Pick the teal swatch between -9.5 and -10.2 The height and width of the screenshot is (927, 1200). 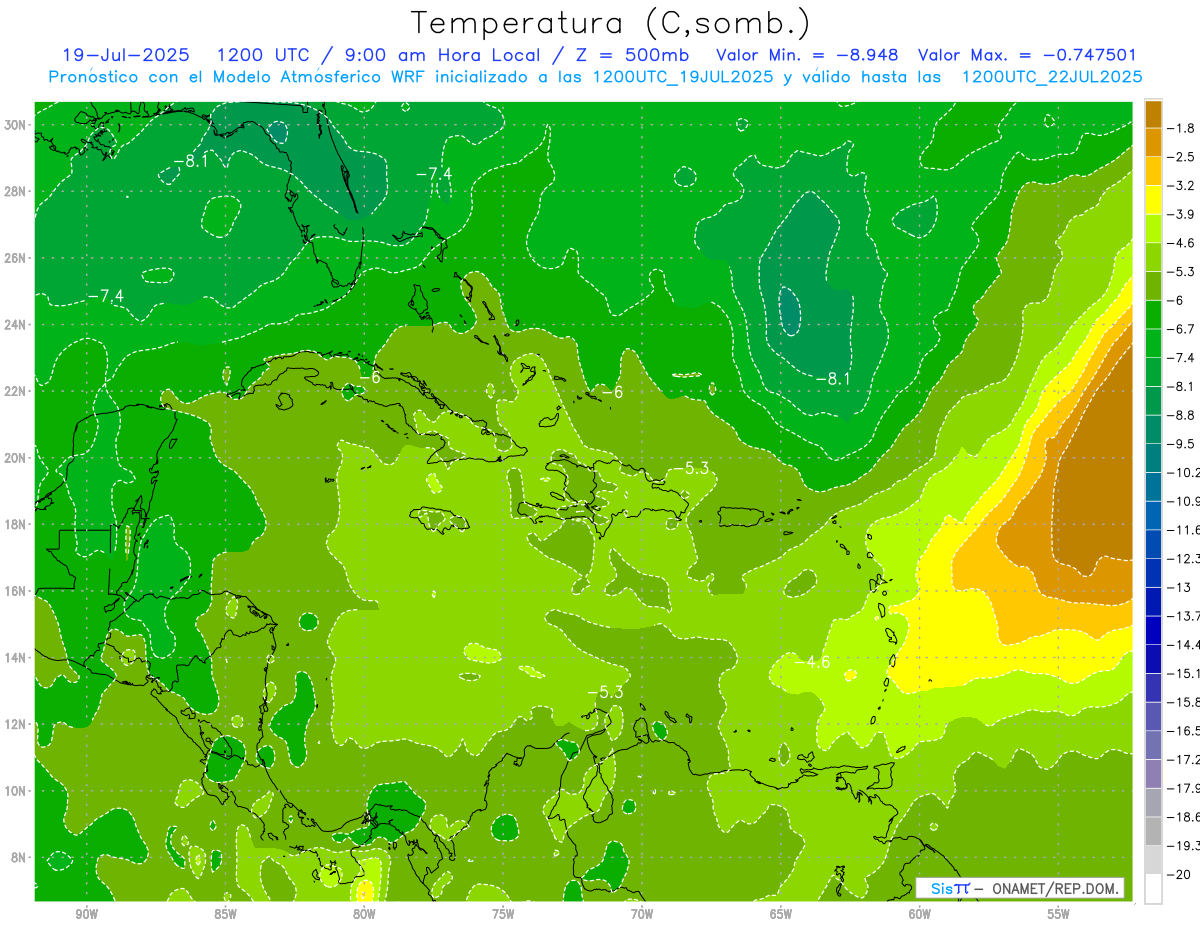pos(1153,458)
